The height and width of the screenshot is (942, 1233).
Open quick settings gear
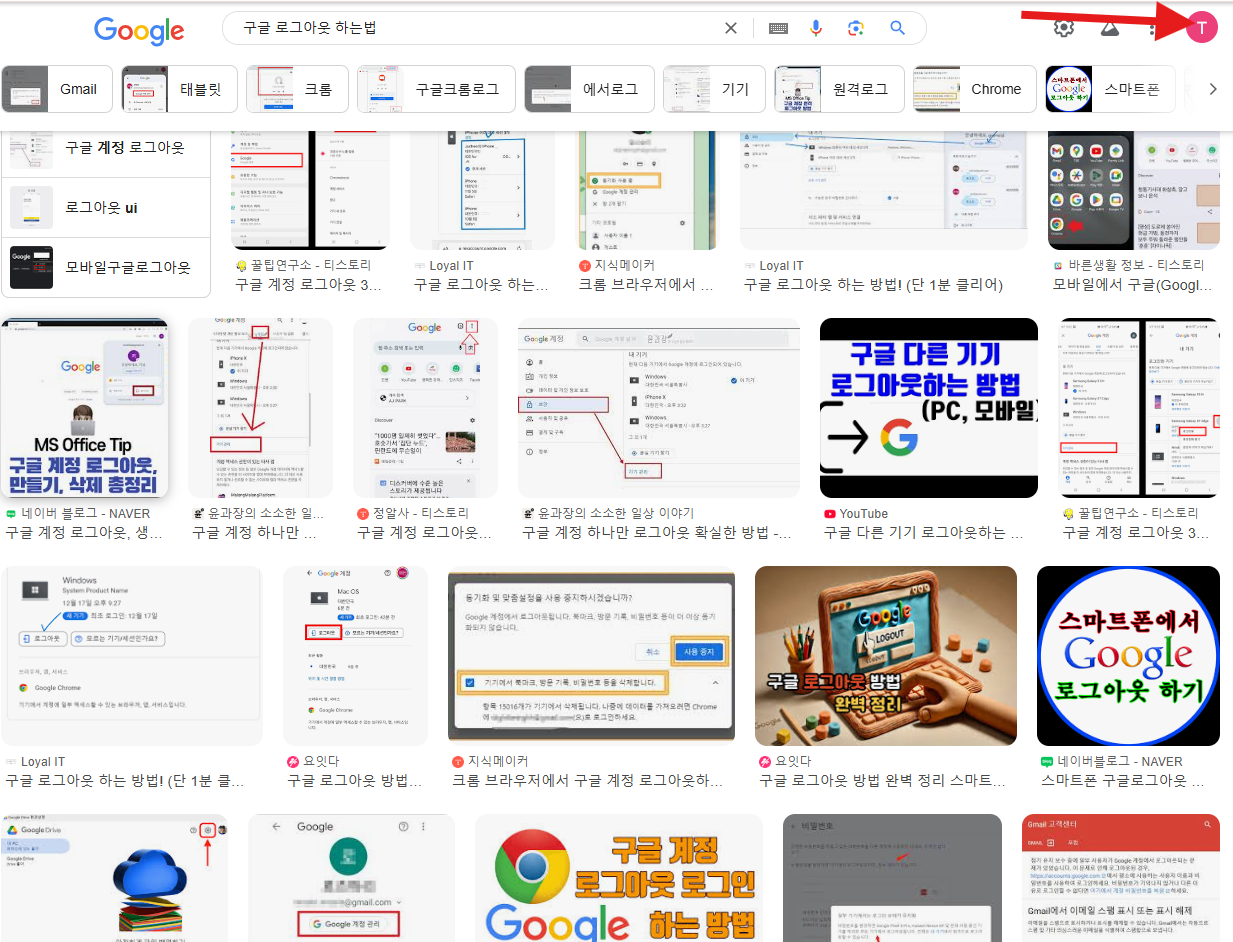click(1064, 28)
